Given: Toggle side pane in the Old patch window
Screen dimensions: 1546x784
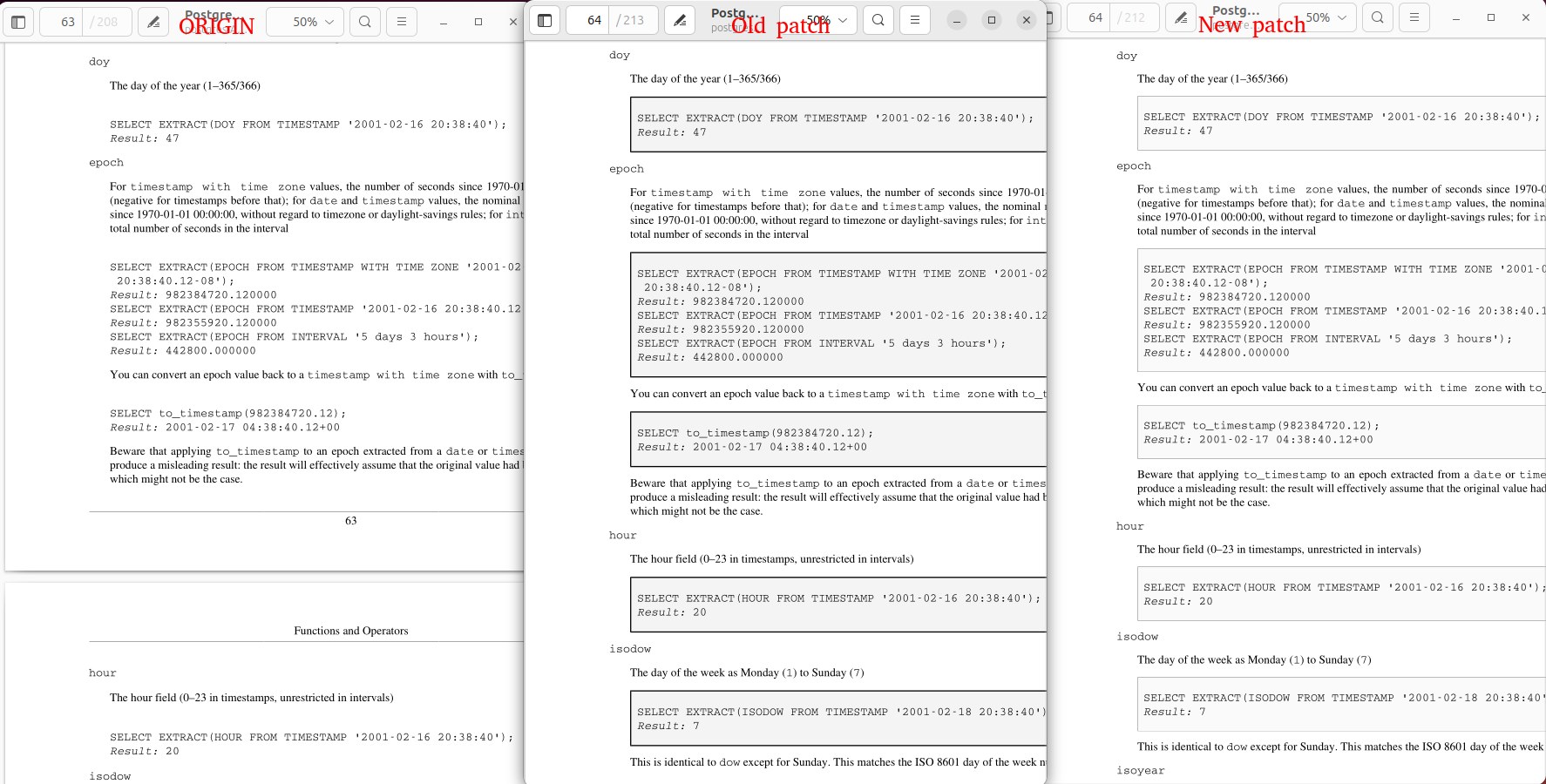Looking at the screenshot, I should click(x=545, y=20).
